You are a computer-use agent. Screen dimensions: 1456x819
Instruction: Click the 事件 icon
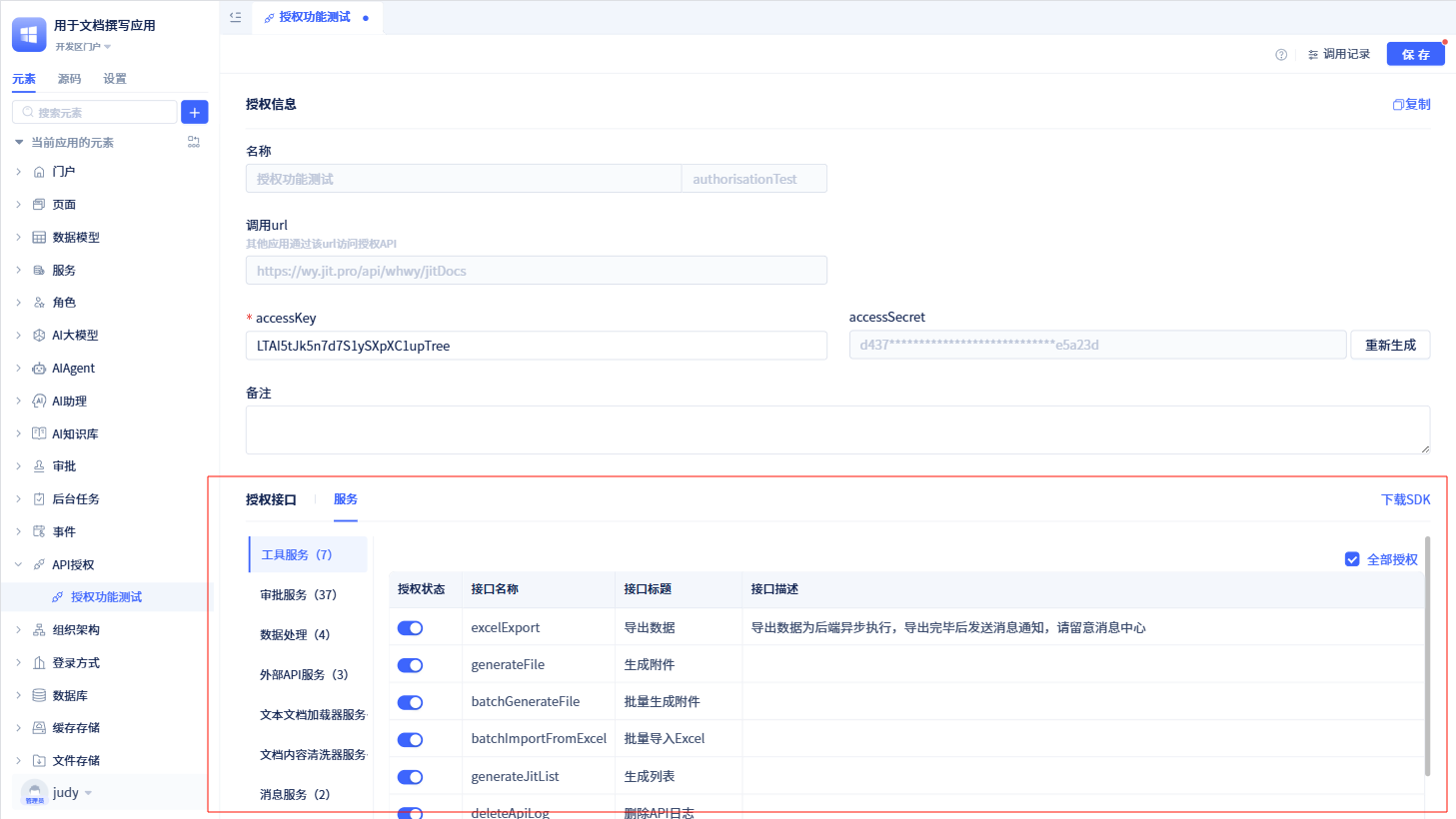[x=39, y=531]
